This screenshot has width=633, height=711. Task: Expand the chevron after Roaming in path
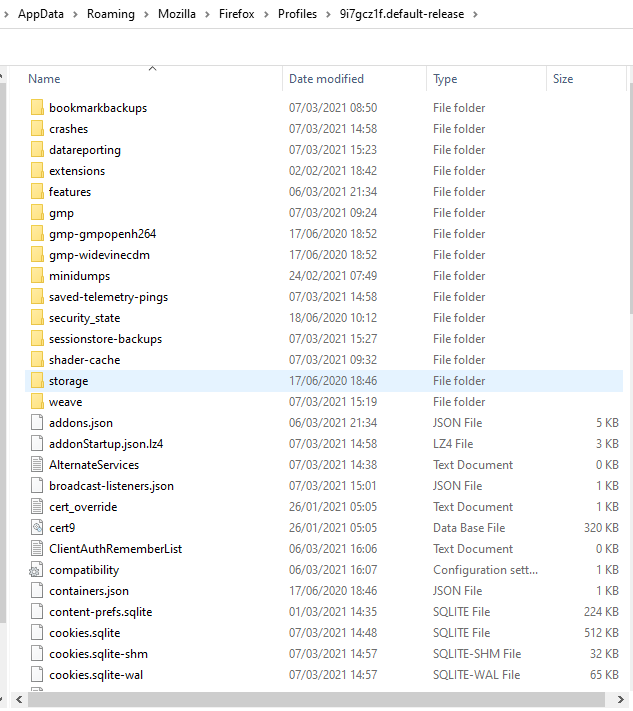pos(146,15)
